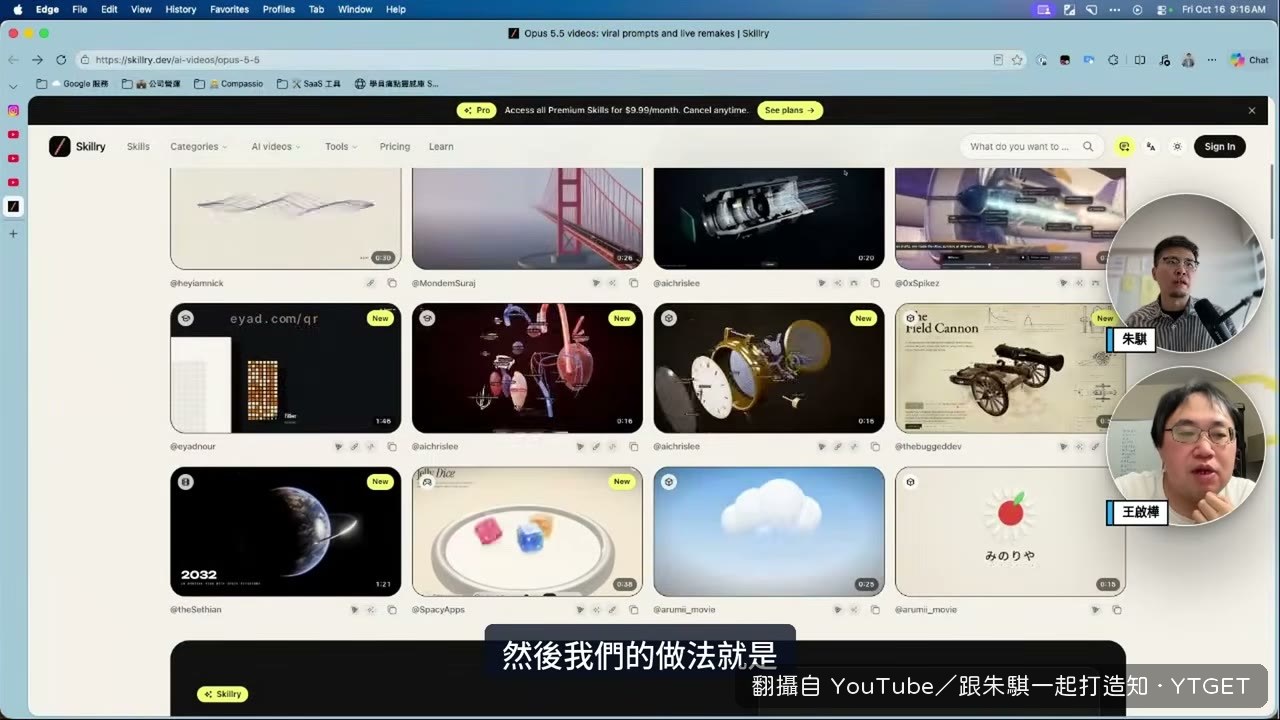The width and height of the screenshot is (1280, 720).
Task: Click the play icon under @SpacyApps video
Action: (x=580, y=609)
